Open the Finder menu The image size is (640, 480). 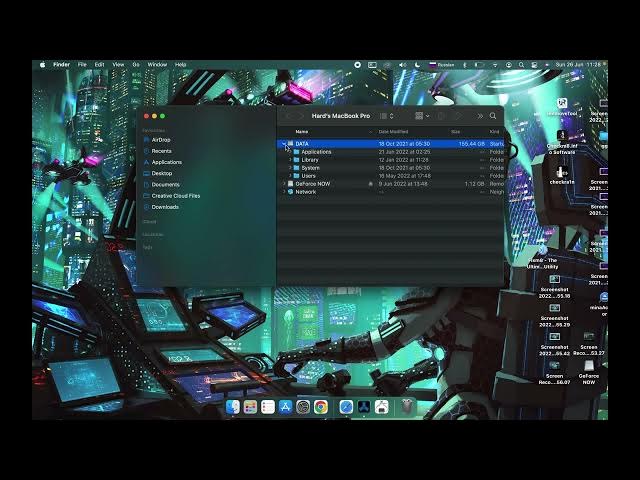[x=61, y=64]
